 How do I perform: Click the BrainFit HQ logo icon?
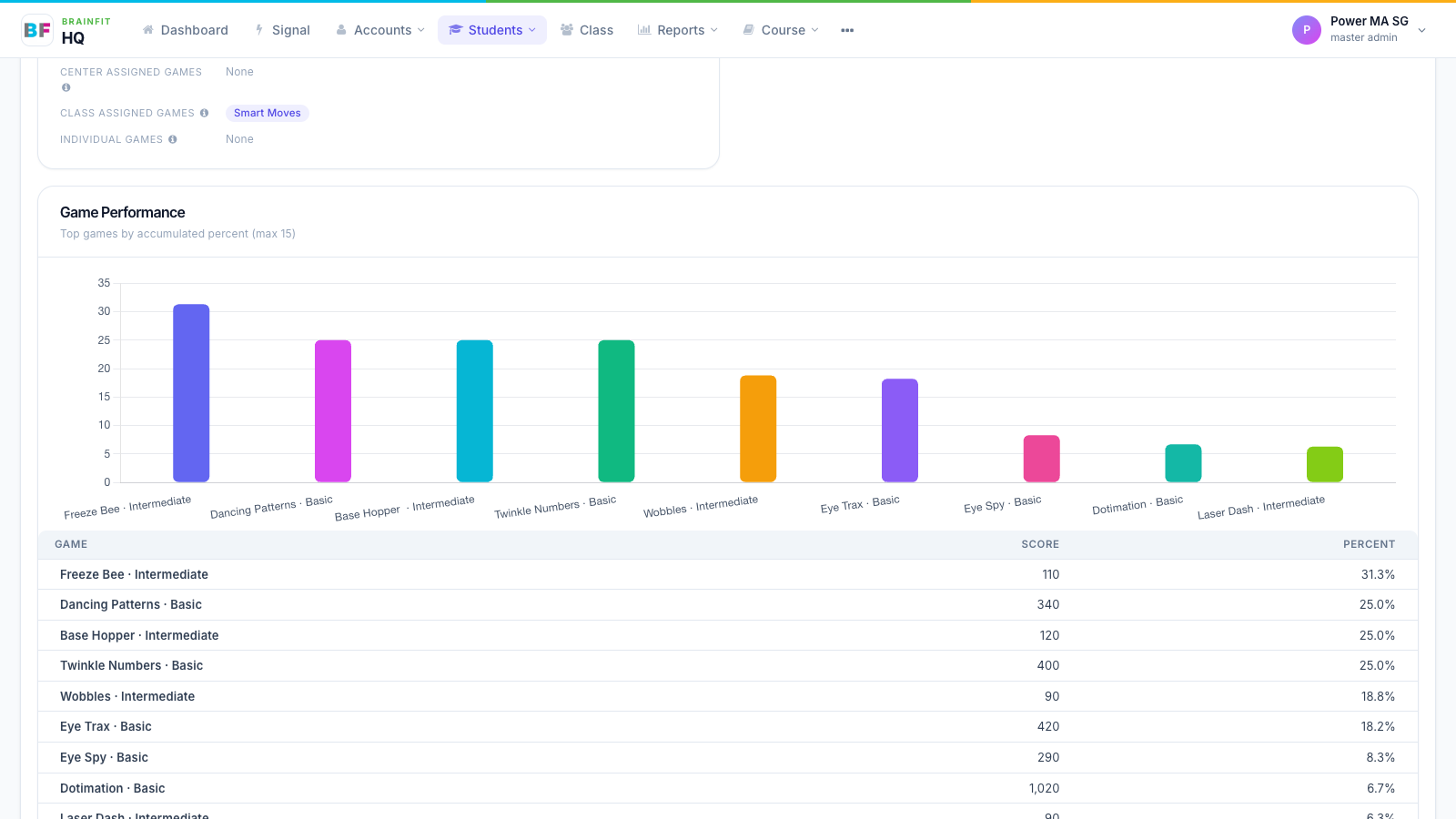(37, 30)
